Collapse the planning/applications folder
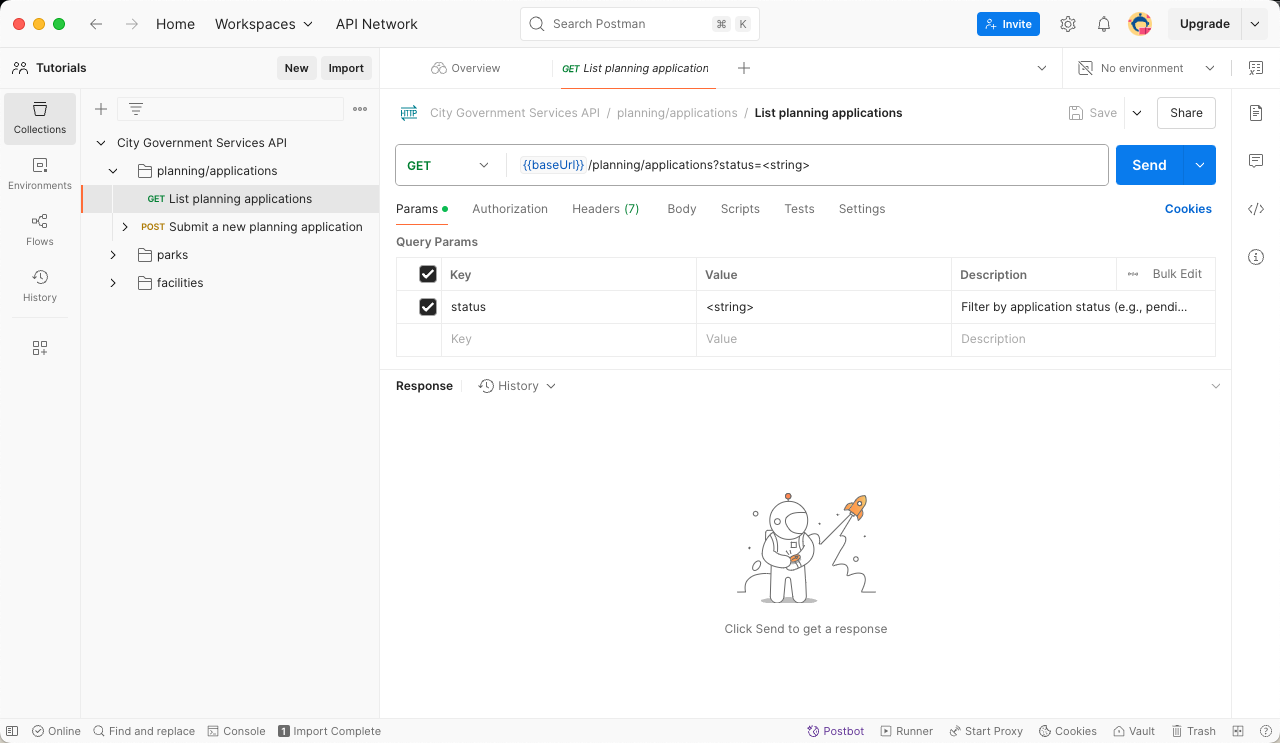This screenshot has width=1280, height=743. pos(113,171)
